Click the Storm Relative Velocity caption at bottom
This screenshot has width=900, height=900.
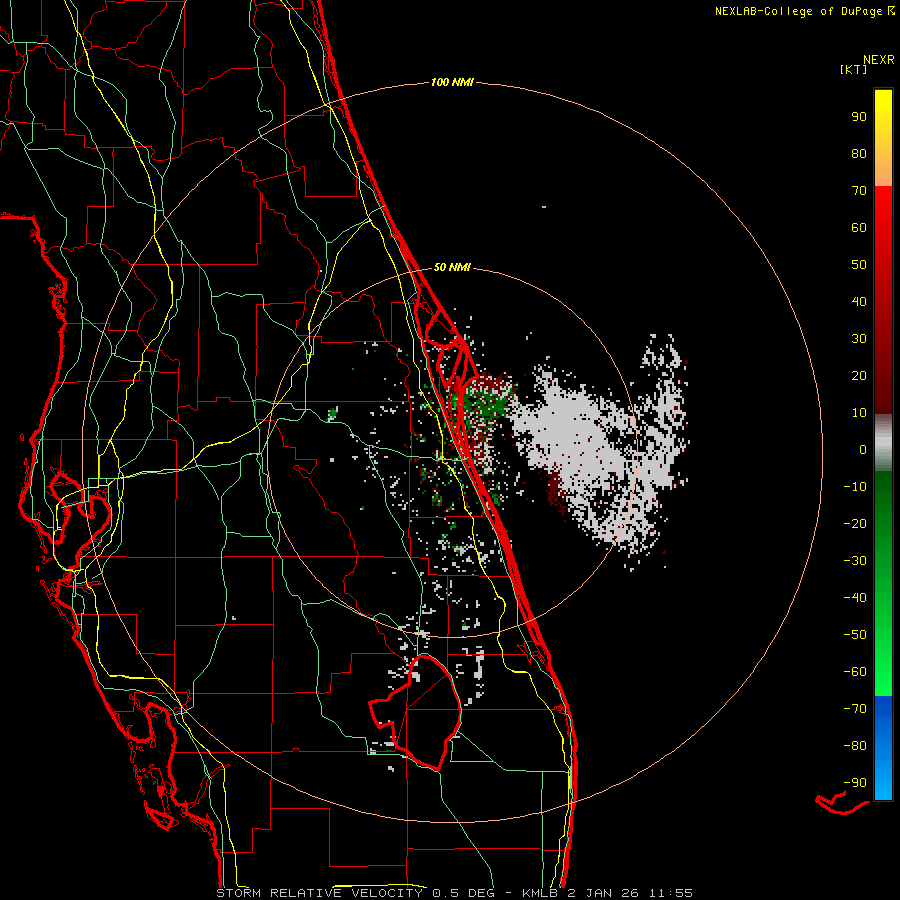coord(455,893)
